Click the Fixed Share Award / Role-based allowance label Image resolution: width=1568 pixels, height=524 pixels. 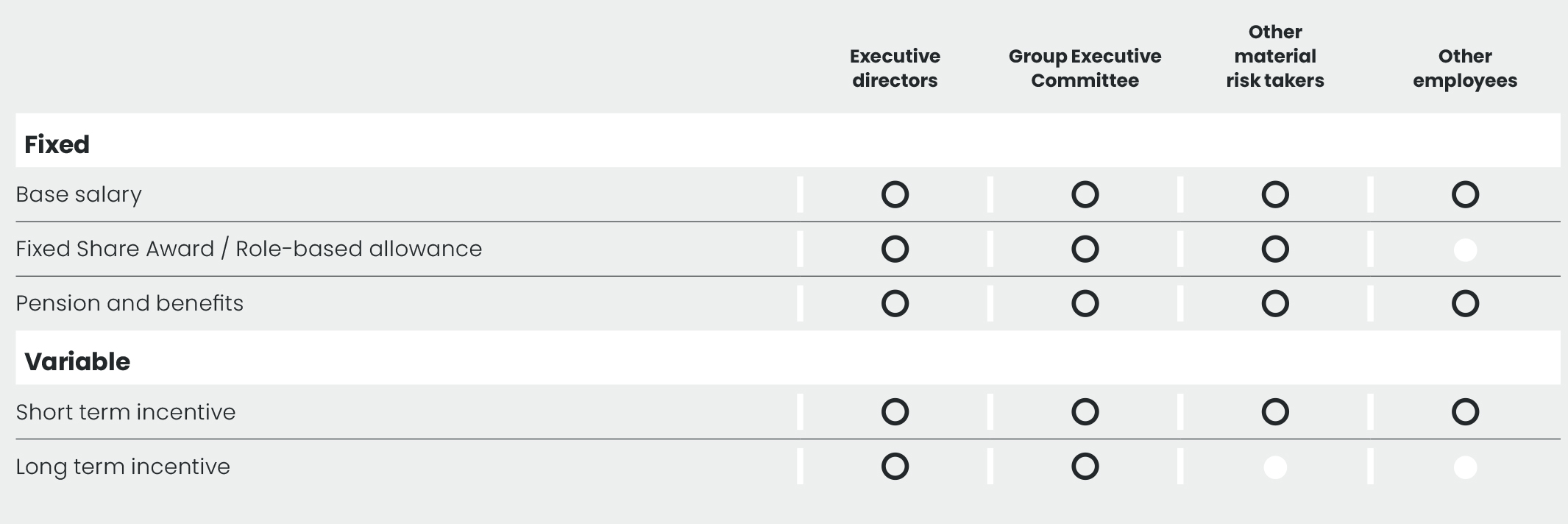[x=249, y=249]
